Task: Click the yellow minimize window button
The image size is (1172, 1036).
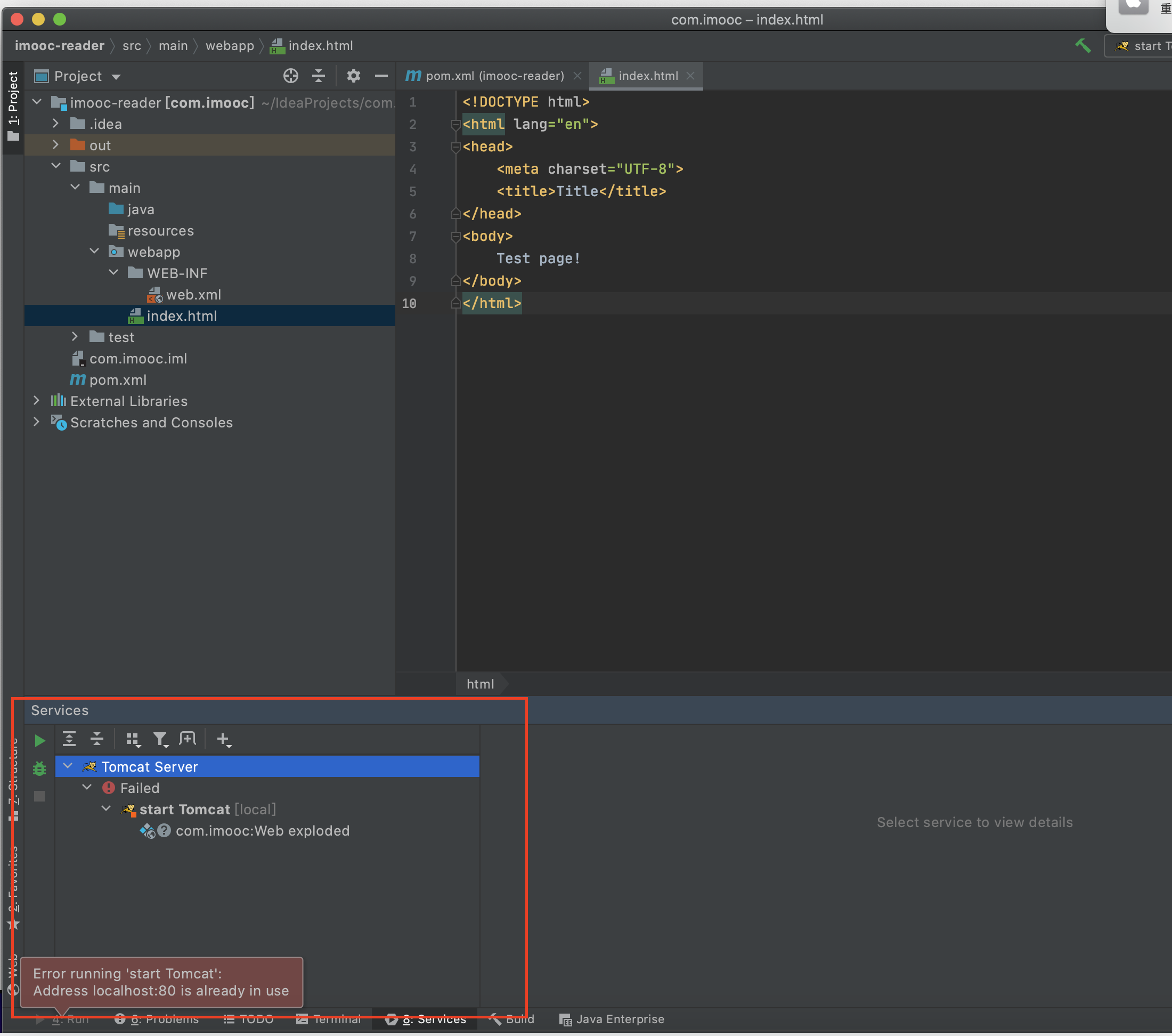Action: (38, 20)
